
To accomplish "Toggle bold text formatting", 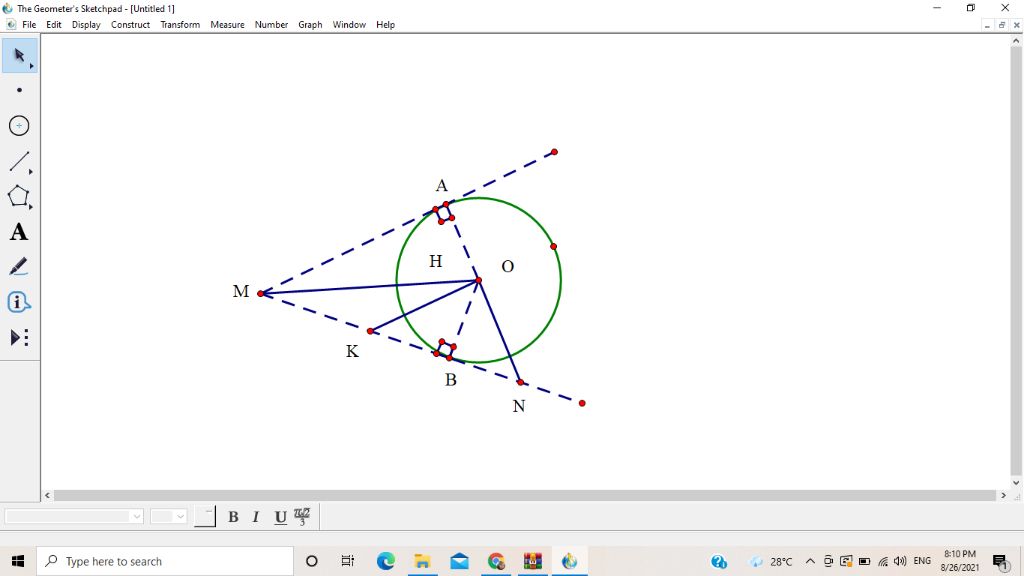I will click(x=233, y=517).
